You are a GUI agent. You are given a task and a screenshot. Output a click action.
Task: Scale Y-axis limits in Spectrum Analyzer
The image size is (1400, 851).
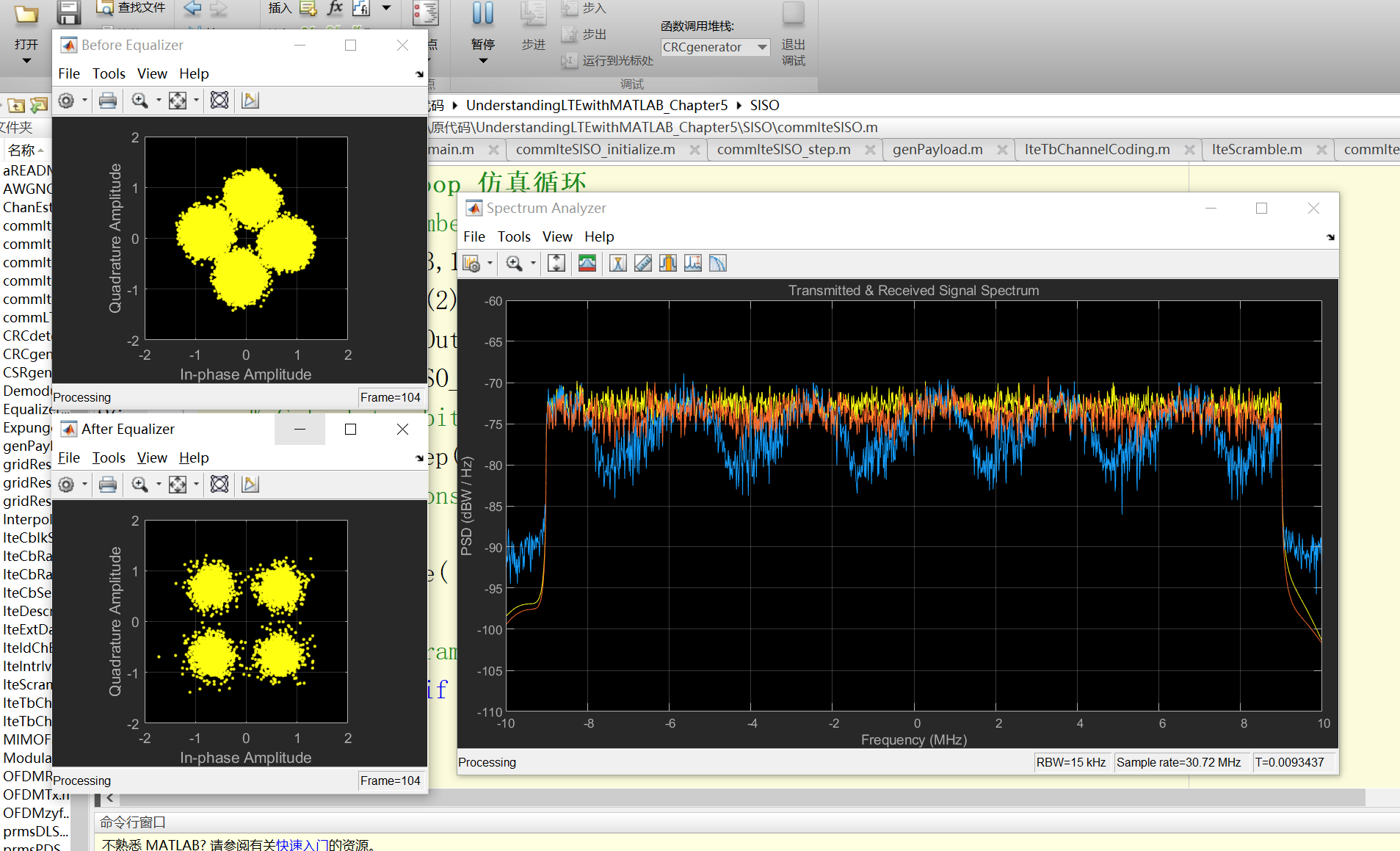[x=556, y=264]
